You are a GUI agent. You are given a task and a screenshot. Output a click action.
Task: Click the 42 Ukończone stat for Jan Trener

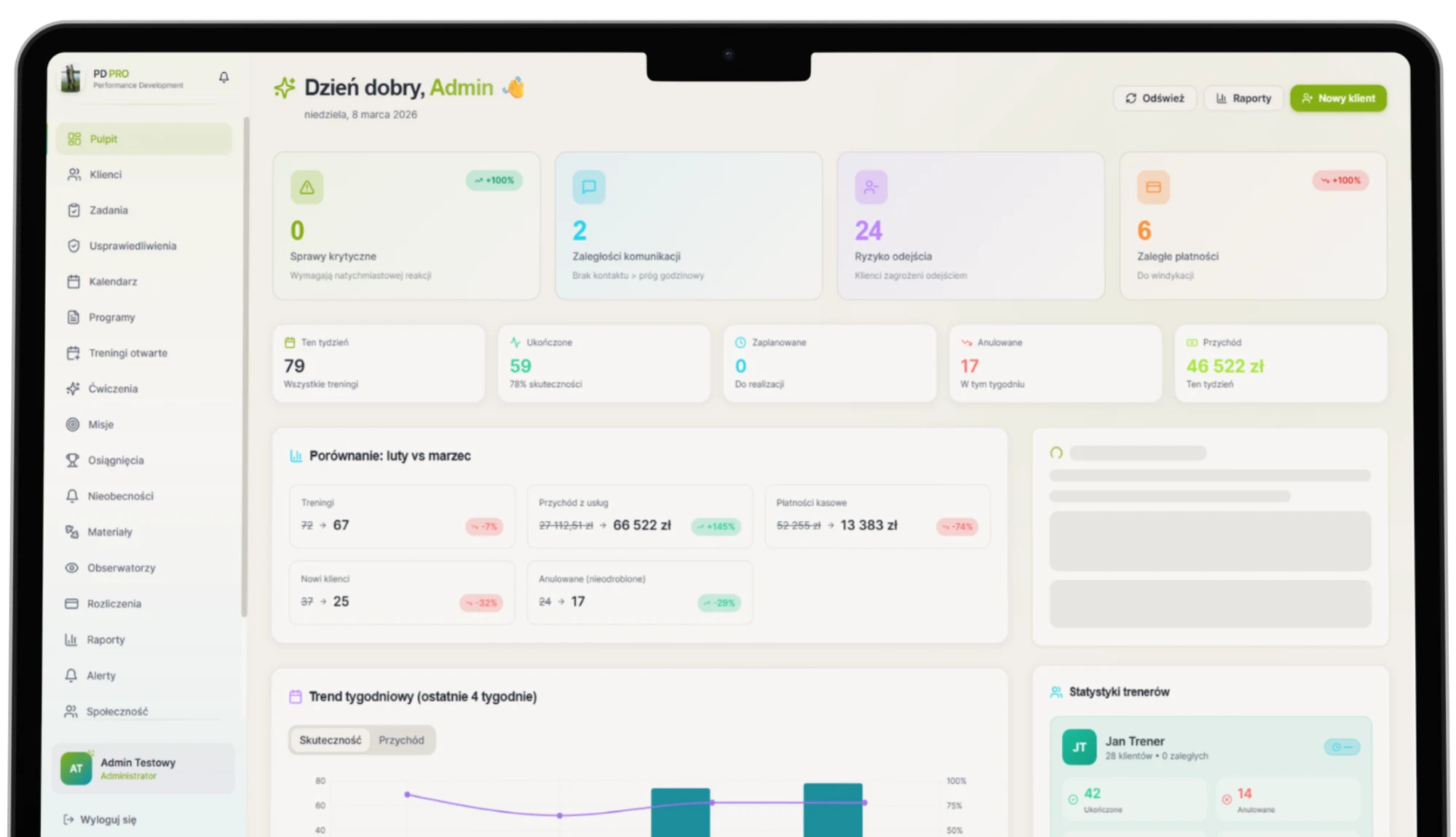click(x=1134, y=799)
